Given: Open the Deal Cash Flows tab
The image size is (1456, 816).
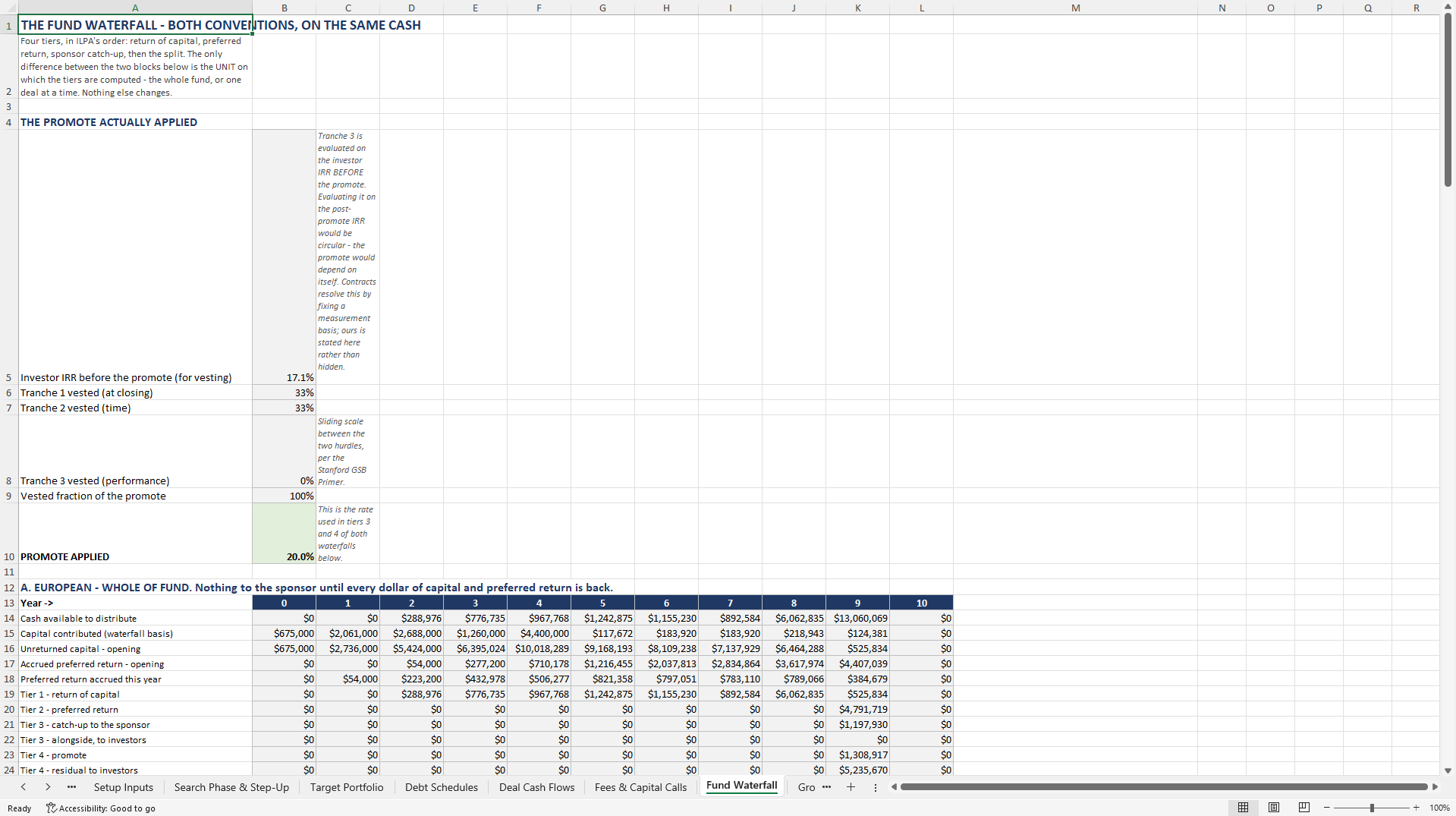Looking at the screenshot, I should 536,787.
